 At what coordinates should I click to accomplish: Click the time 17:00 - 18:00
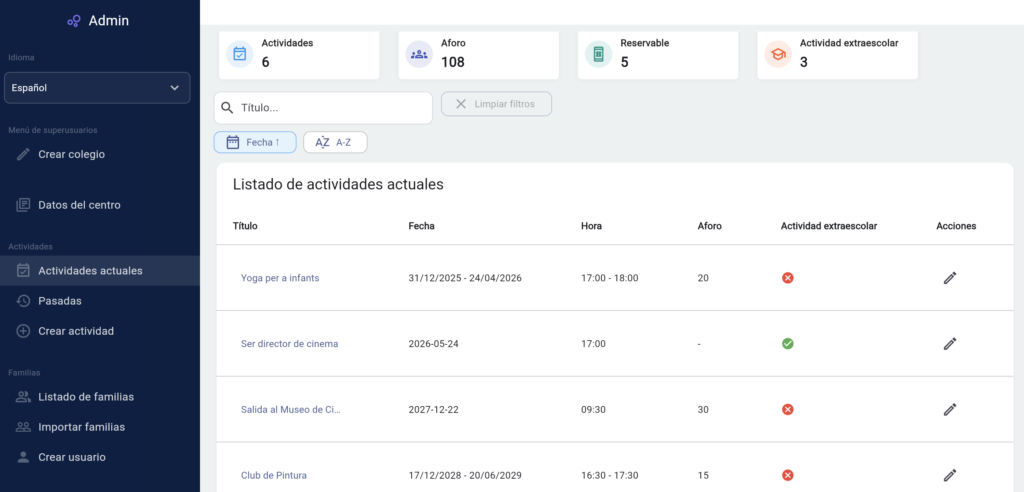[609, 278]
